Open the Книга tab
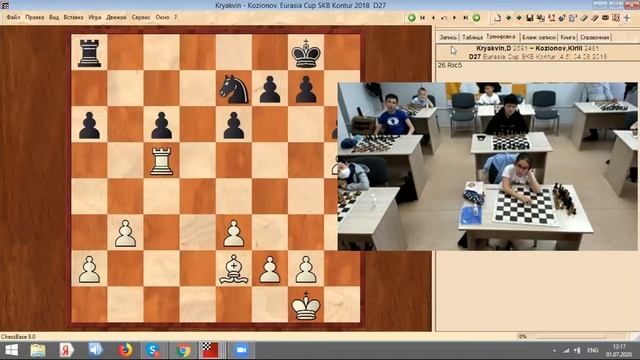640x360 pixels. 567,37
